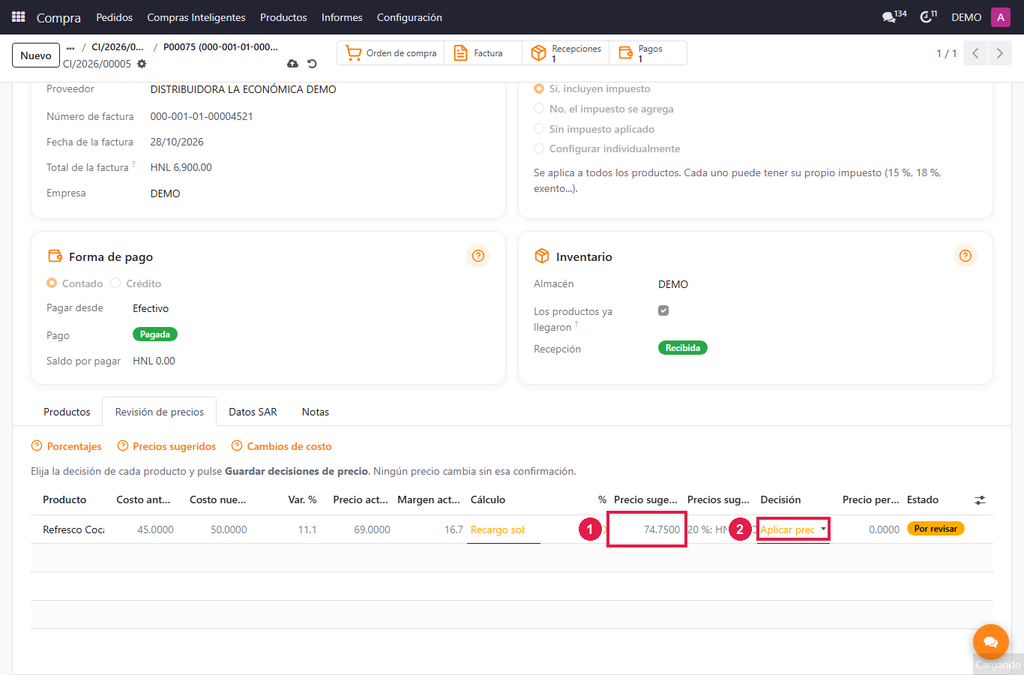1024x675 pixels.
Task: Open the Cálculo dropdown showing 'Recargo sob'
Action: pos(503,529)
